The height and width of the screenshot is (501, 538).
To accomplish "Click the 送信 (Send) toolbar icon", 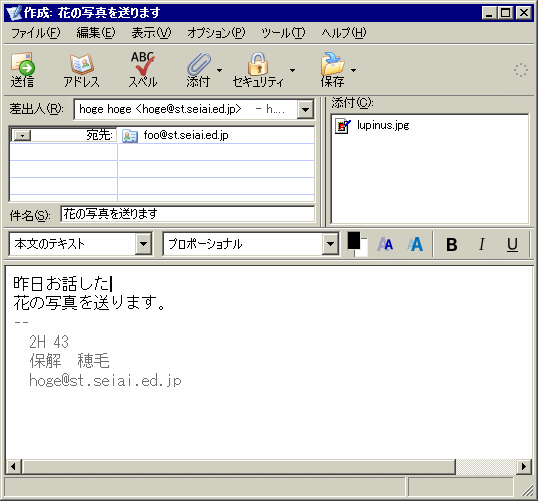I will (x=23, y=64).
